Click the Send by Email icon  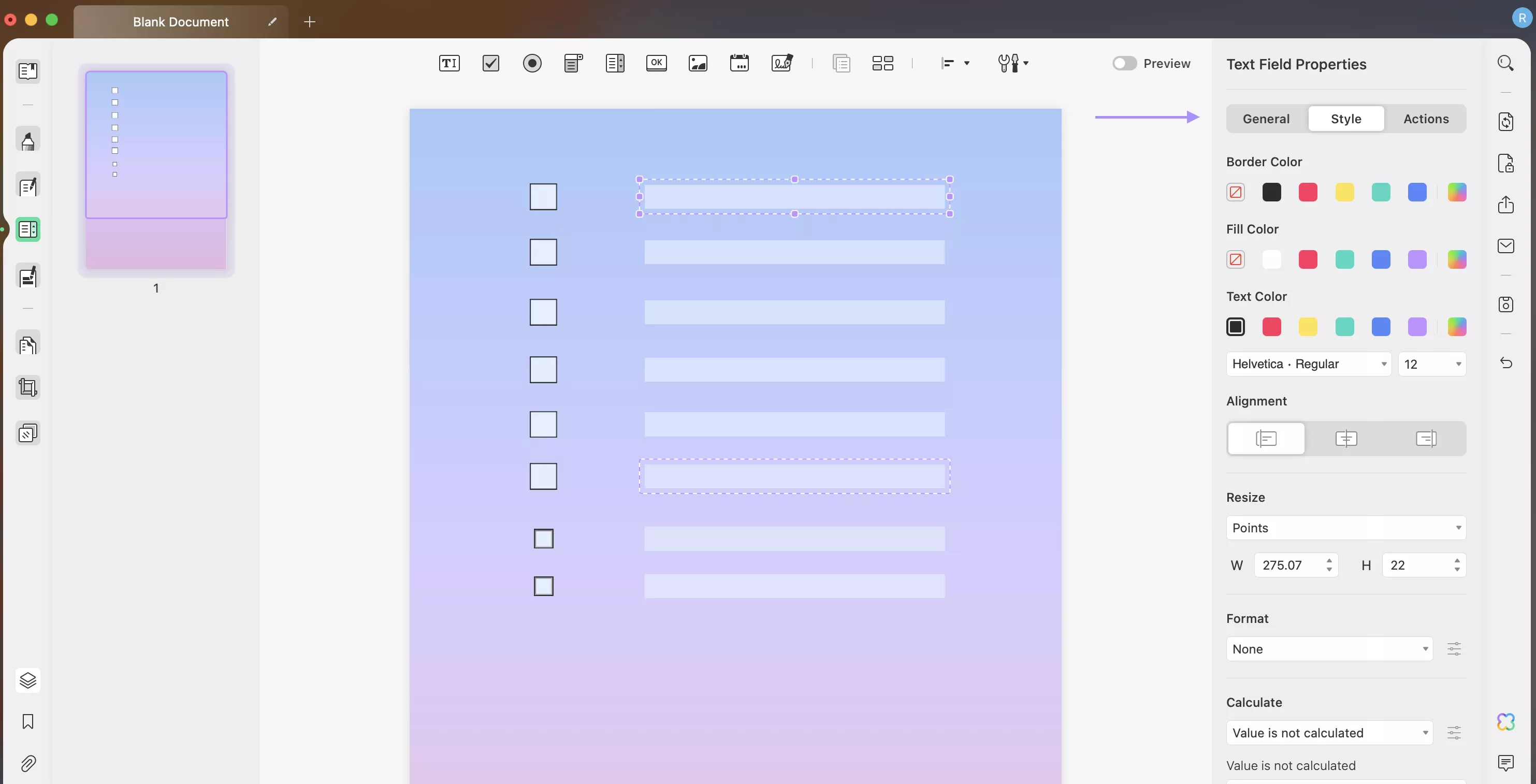pyautogui.click(x=1505, y=245)
